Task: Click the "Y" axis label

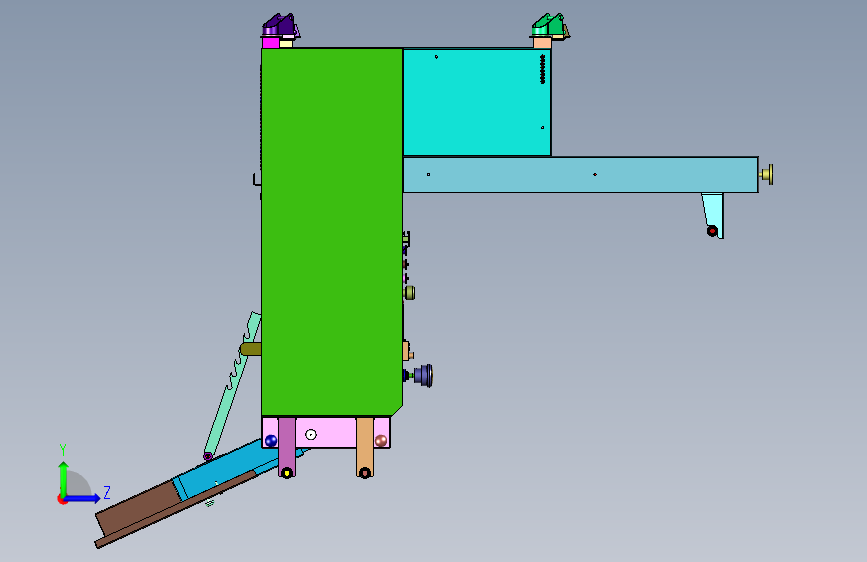Action: 63,450
